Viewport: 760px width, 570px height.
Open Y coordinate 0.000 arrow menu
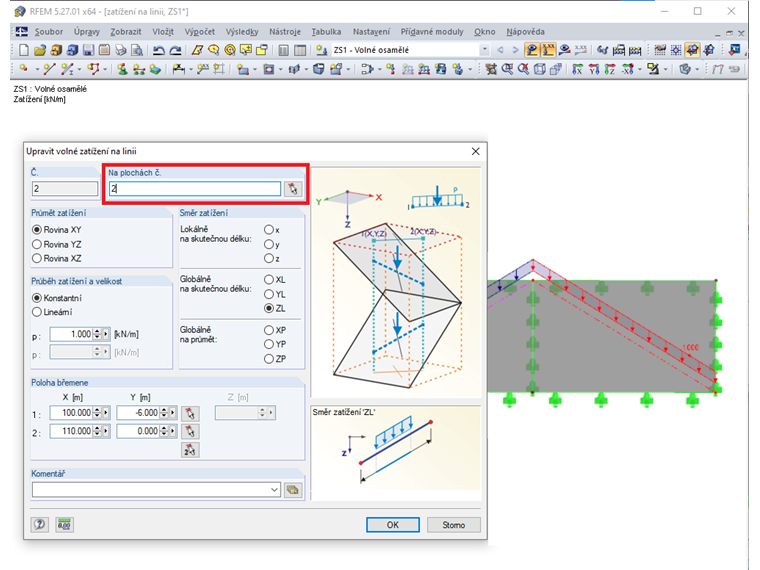tap(173, 431)
